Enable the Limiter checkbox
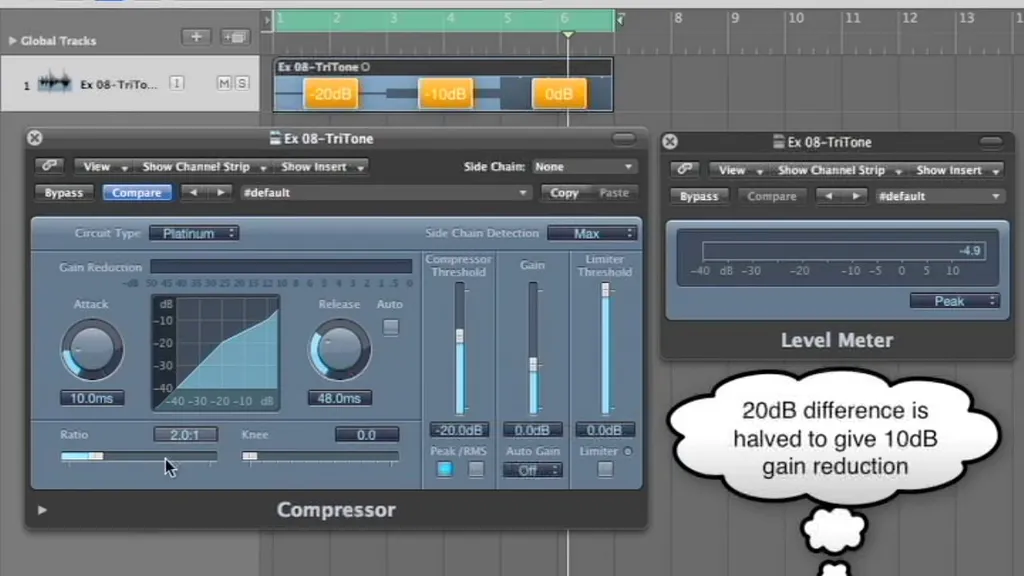The height and width of the screenshot is (576, 1024). coord(605,469)
